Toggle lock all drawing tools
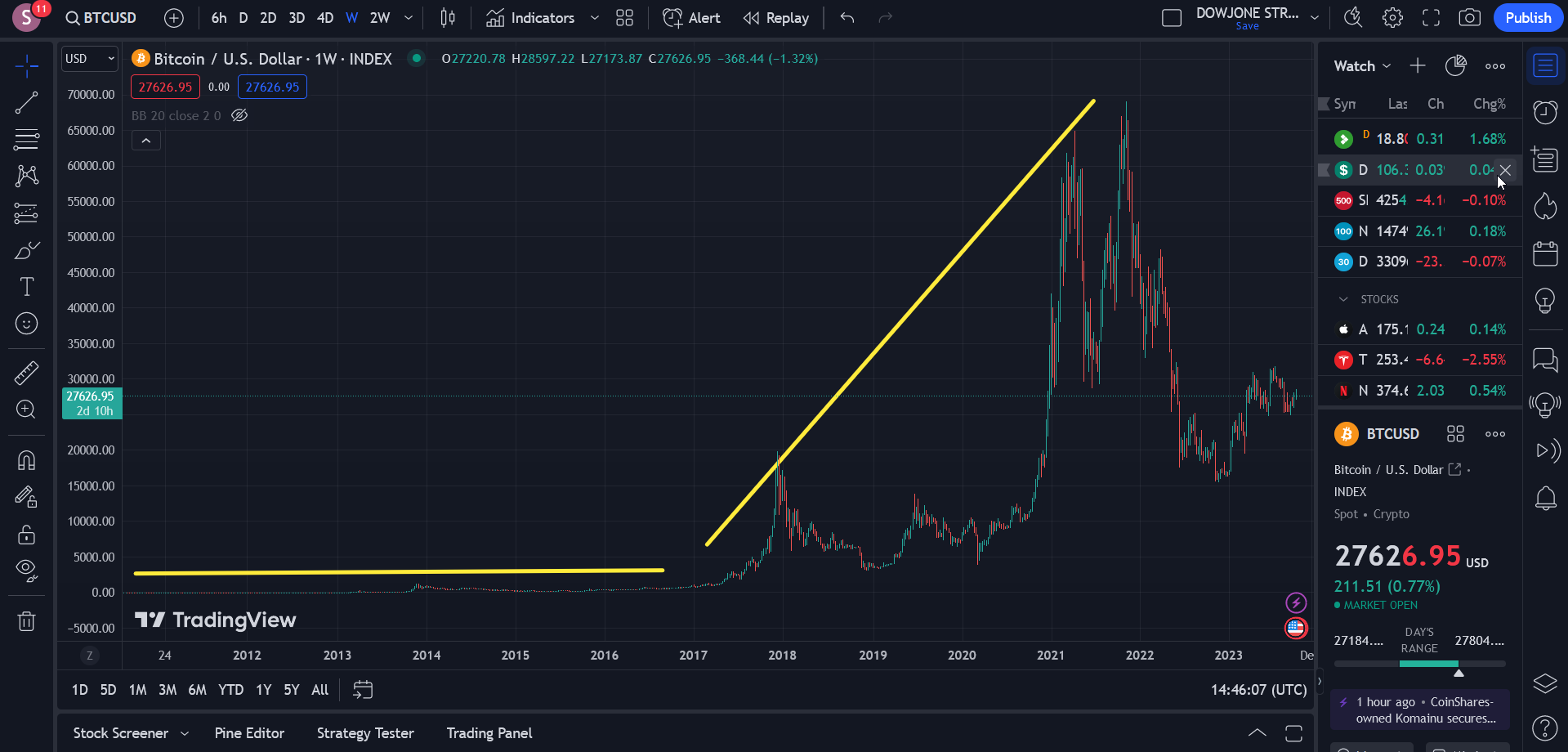 pos(26,535)
